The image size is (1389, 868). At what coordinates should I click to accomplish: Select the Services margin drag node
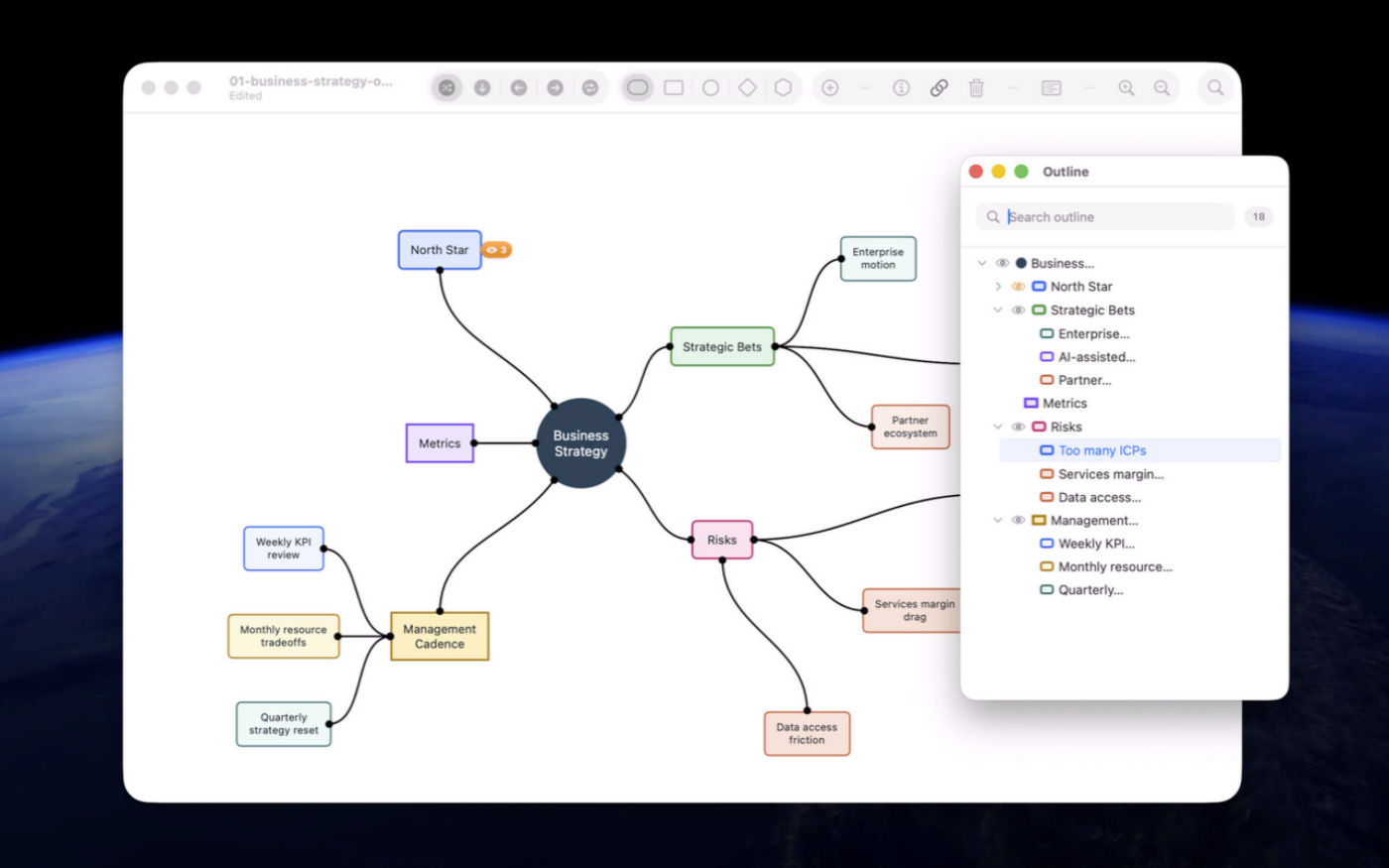point(913,610)
